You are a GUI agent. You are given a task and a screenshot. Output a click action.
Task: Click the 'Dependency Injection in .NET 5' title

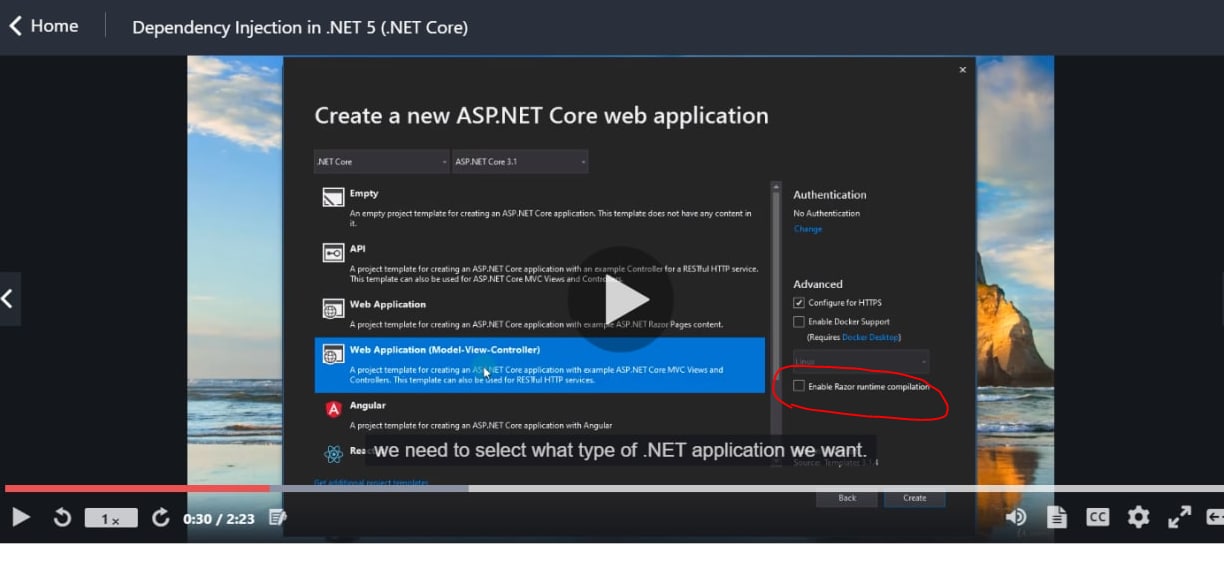(300, 27)
